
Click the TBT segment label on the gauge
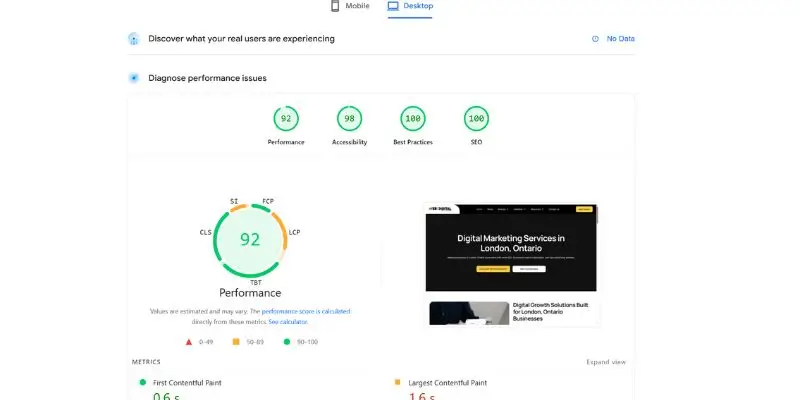(x=256, y=282)
